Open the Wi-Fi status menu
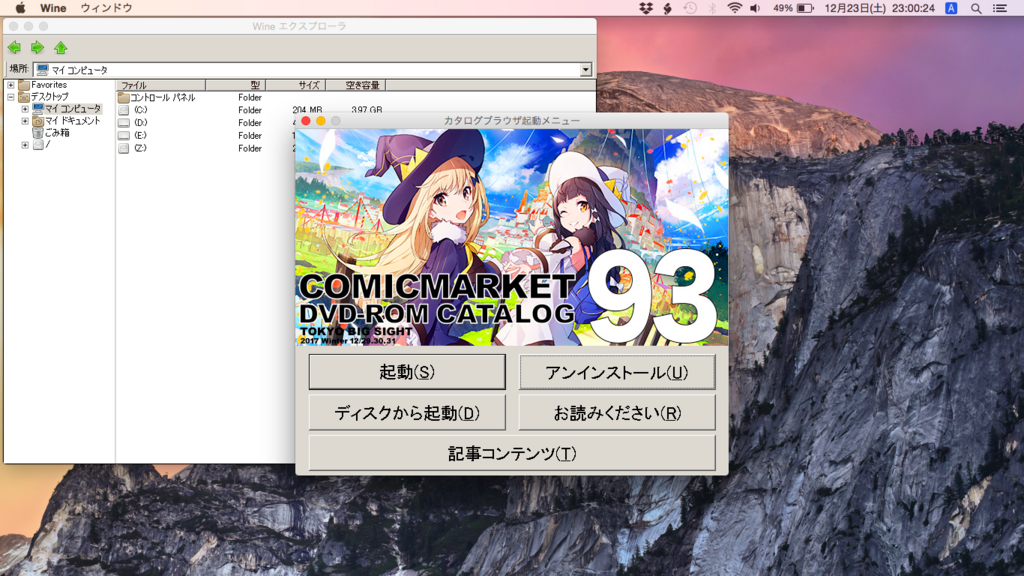Screen dimensions: 1024x576 [734, 8]
